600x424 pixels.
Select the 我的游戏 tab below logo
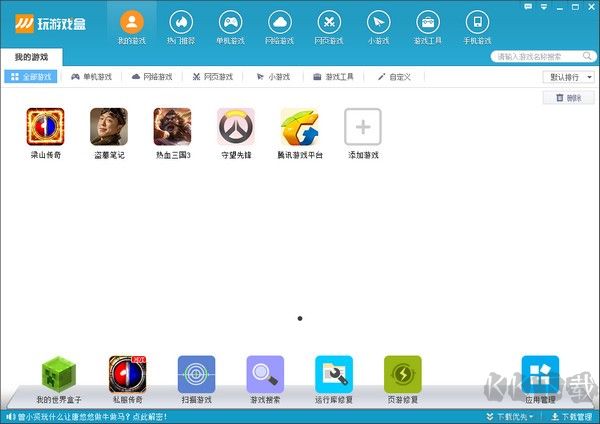pos(31,57)
